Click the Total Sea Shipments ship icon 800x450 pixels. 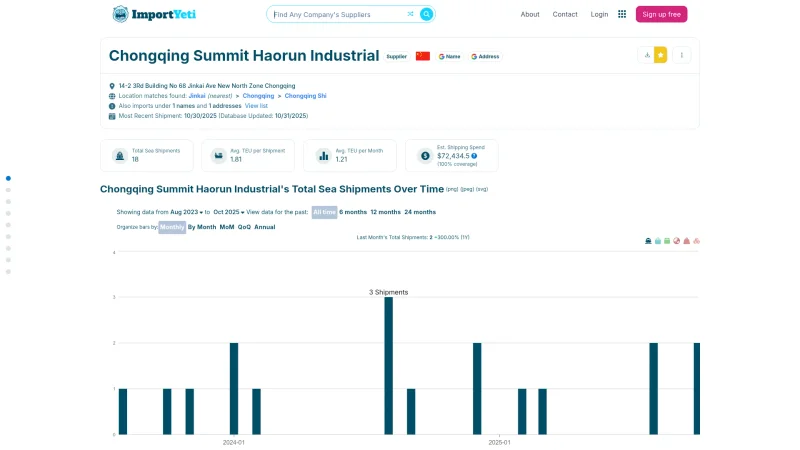(x=120, y=156)
